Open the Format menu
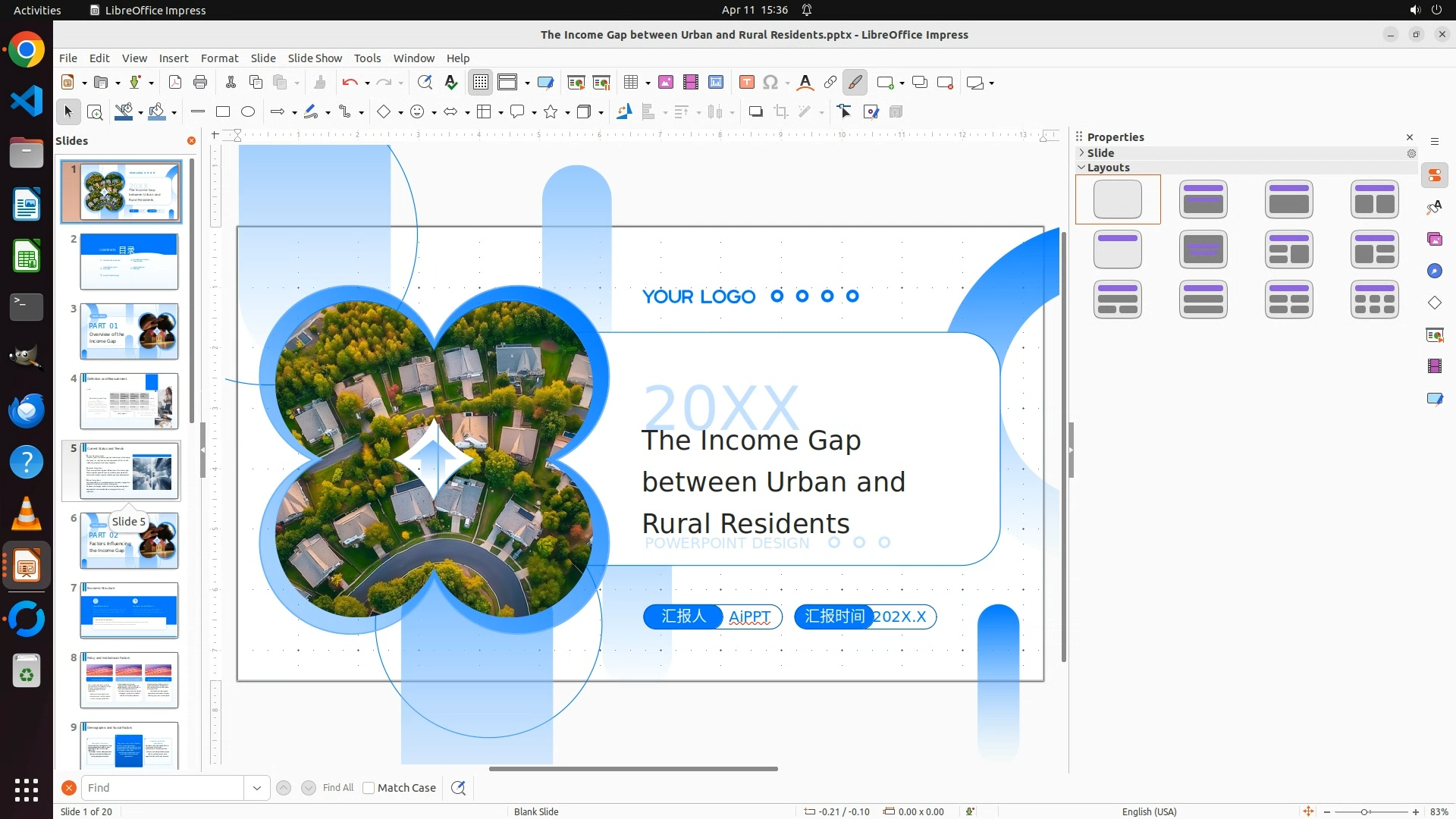The width and height of the screenshot is (1456, 819). [219, 58]
